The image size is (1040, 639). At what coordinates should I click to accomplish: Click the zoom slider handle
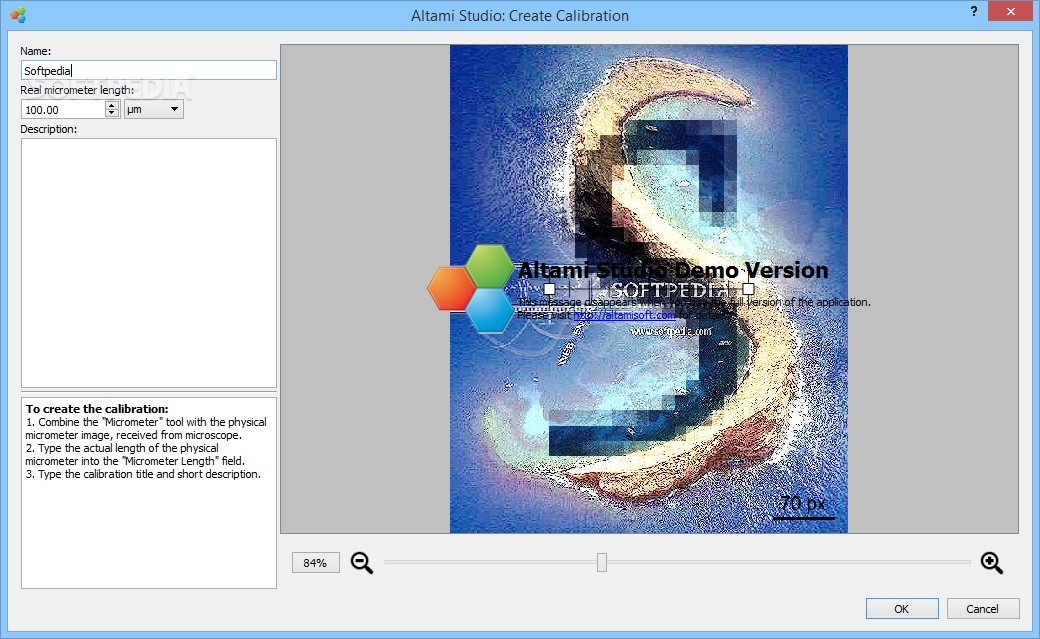[x=602, y=563]
